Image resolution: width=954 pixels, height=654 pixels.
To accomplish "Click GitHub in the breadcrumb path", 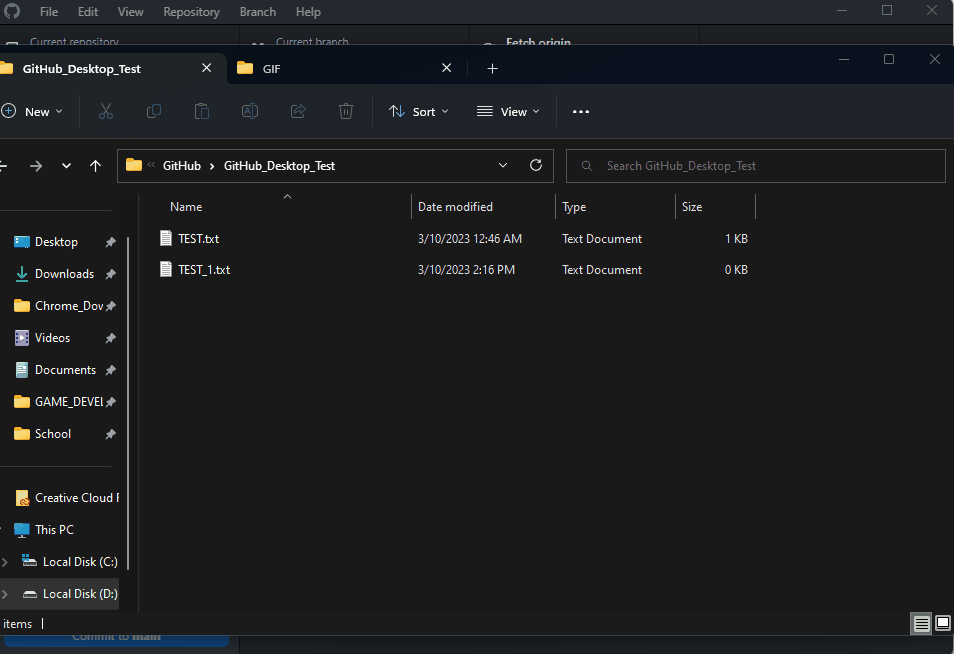I will (181, 165).
